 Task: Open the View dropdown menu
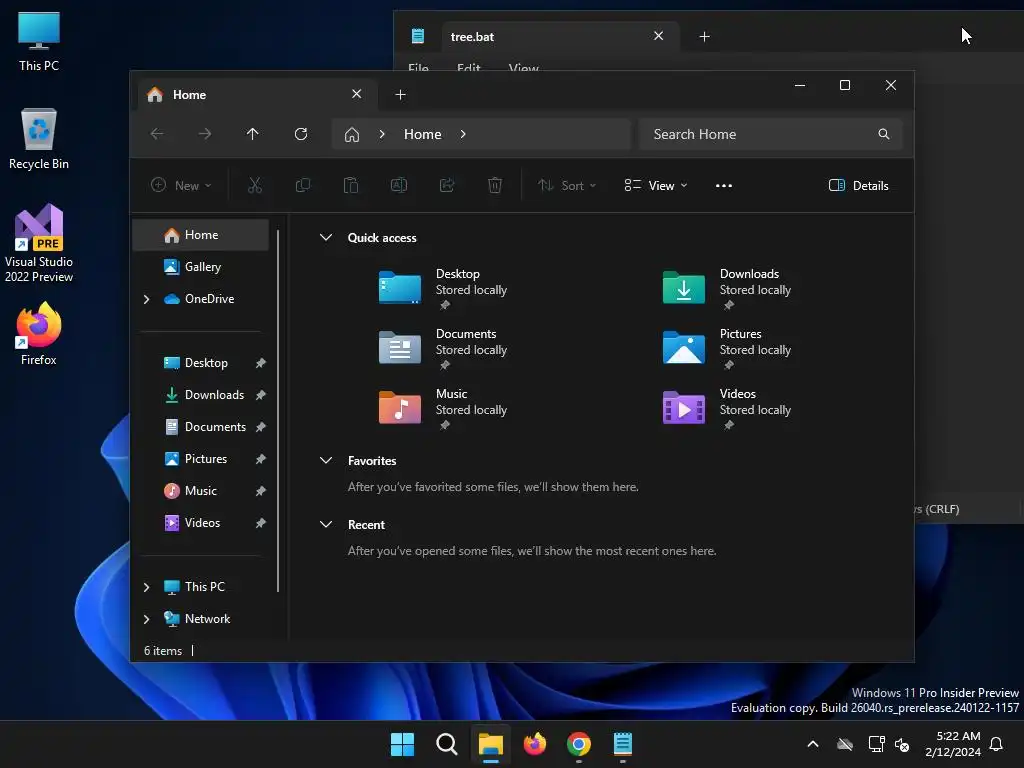click(656, 185)
